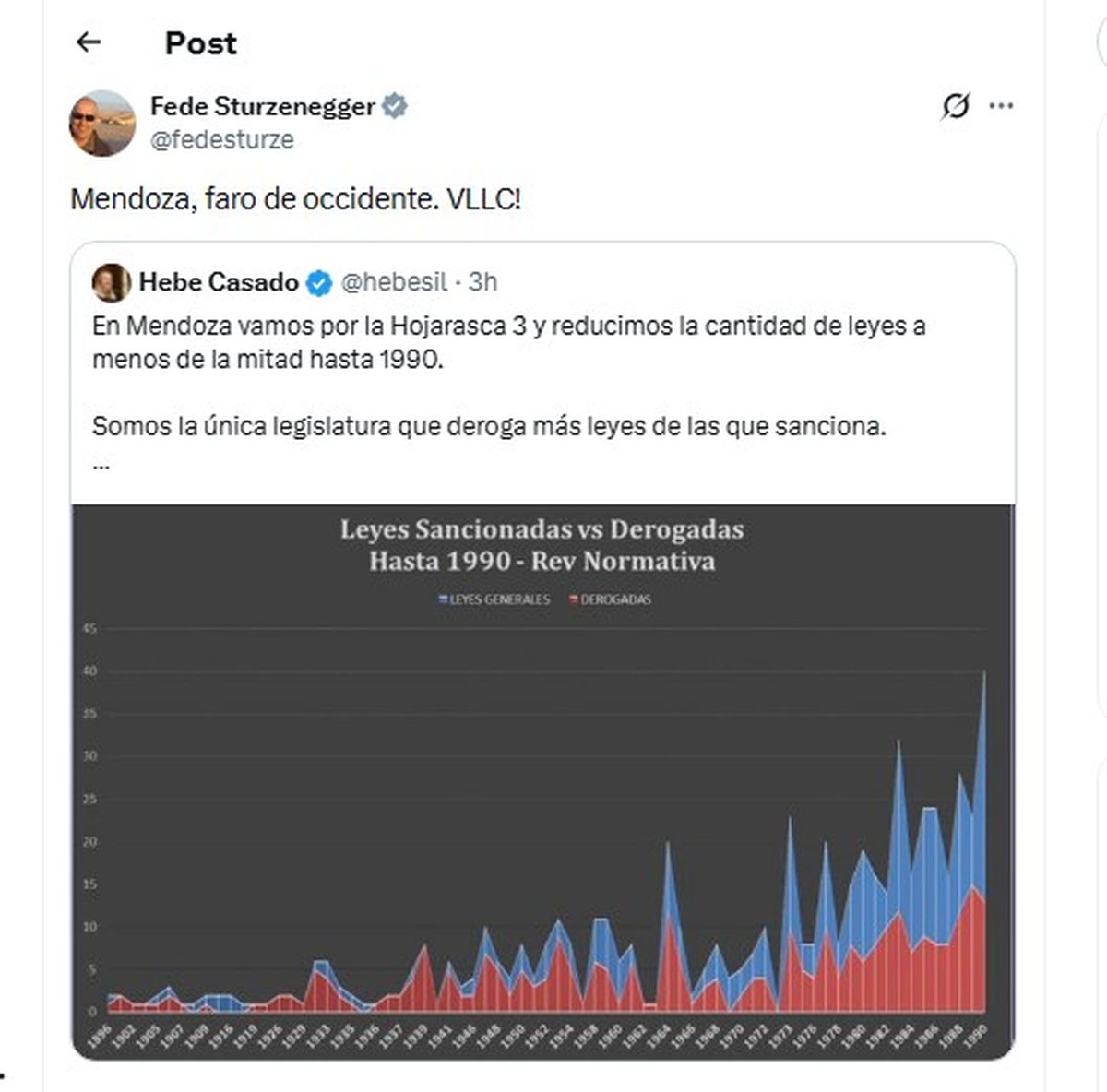Image resolution: width=1107 pixels, height=1092 pixels.
Task: Click the "Mendoza, faro de occidente" text
Action: pos(295,198)
